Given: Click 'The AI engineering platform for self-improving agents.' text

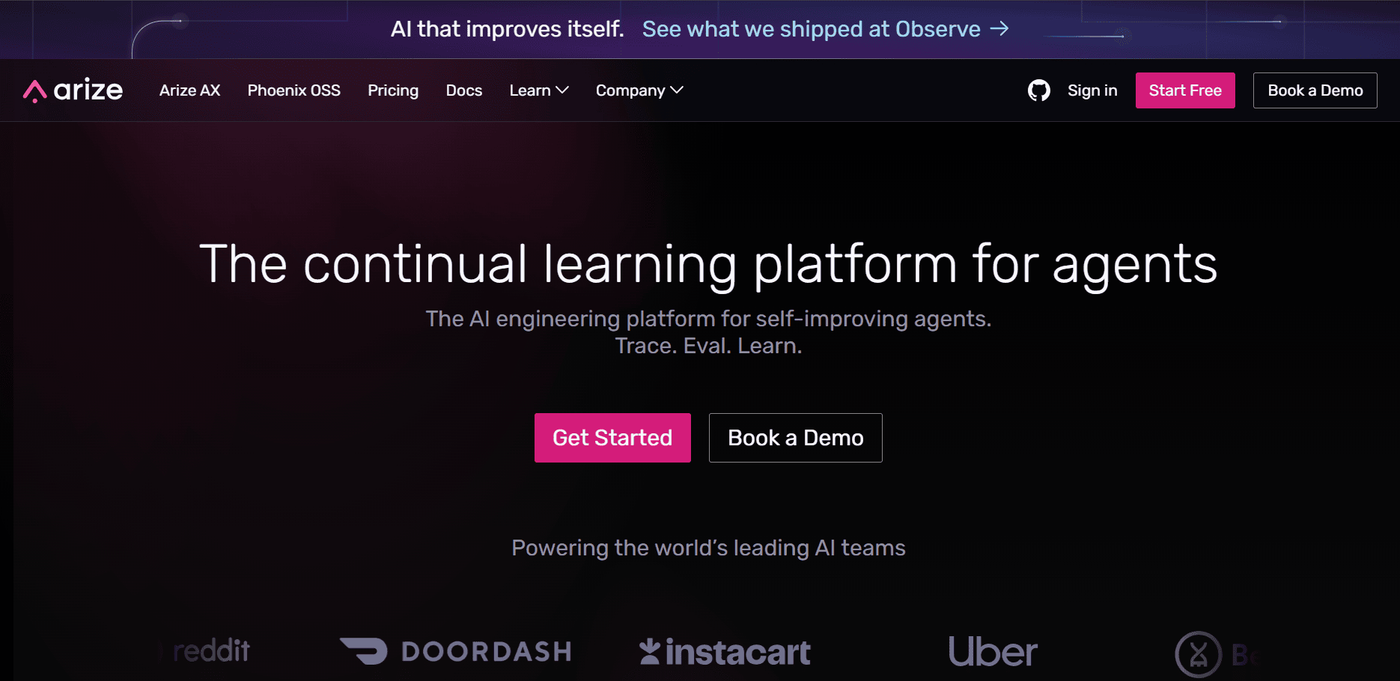Looking at the screenshot, I should click(708, 319).
